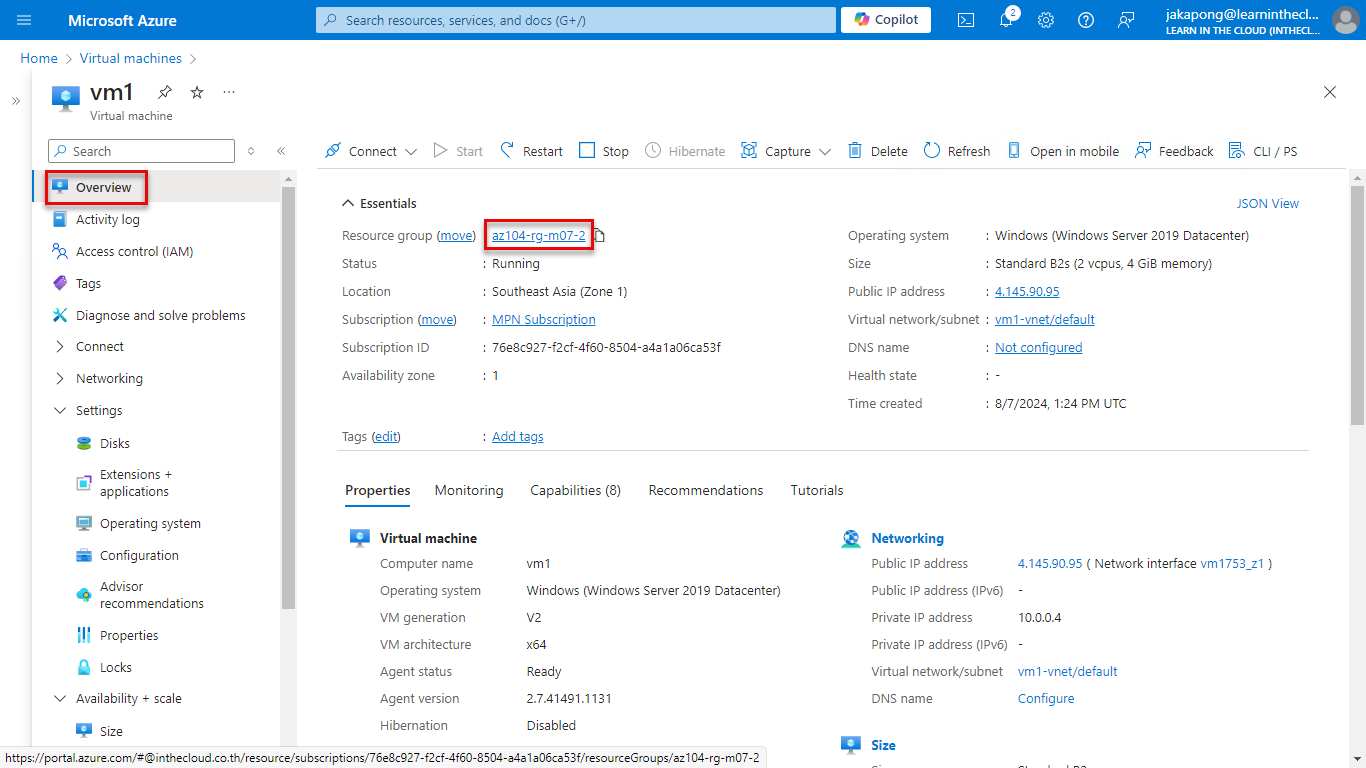Click Open in mobile
The width and height of the screenshot is (1366, 768).
point(1063,151)
